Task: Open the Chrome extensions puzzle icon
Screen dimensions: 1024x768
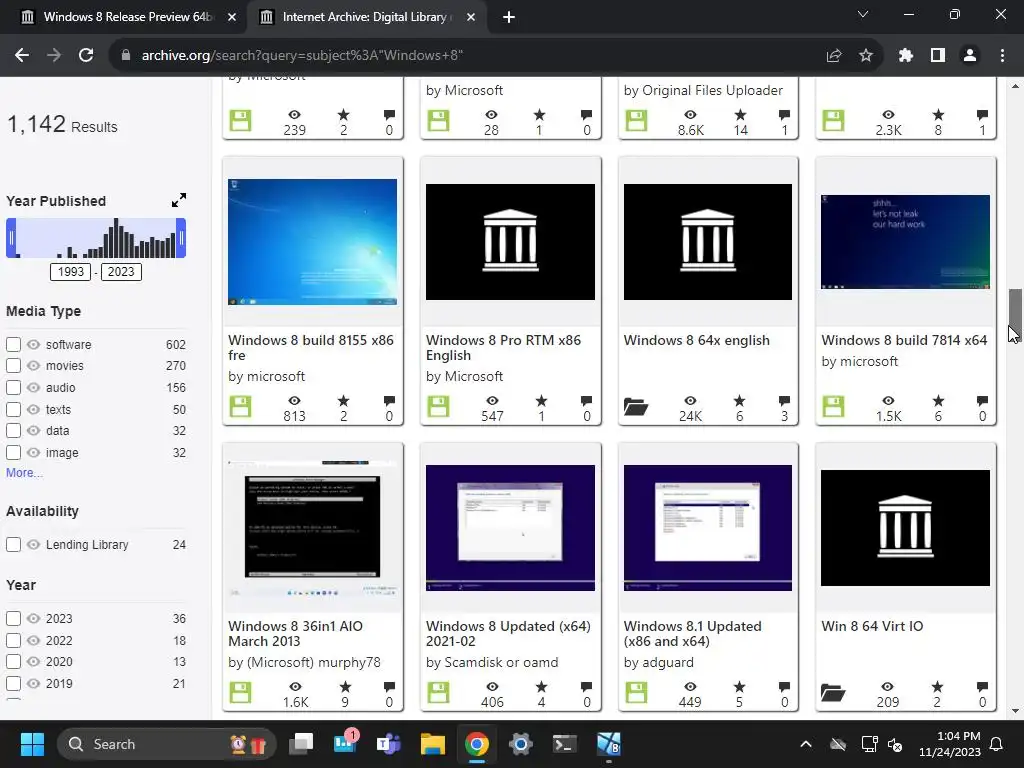Action: pyautogui.click(x=906, y=56)
